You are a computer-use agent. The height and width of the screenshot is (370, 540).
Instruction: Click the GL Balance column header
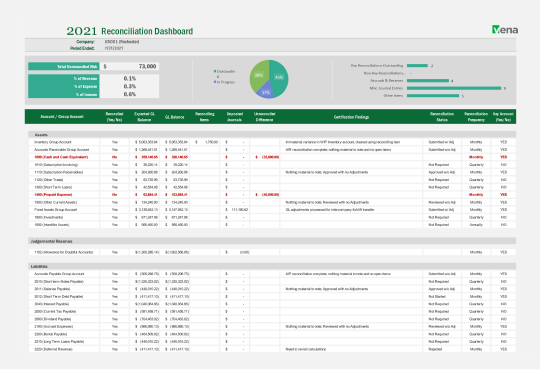(175, 117)
